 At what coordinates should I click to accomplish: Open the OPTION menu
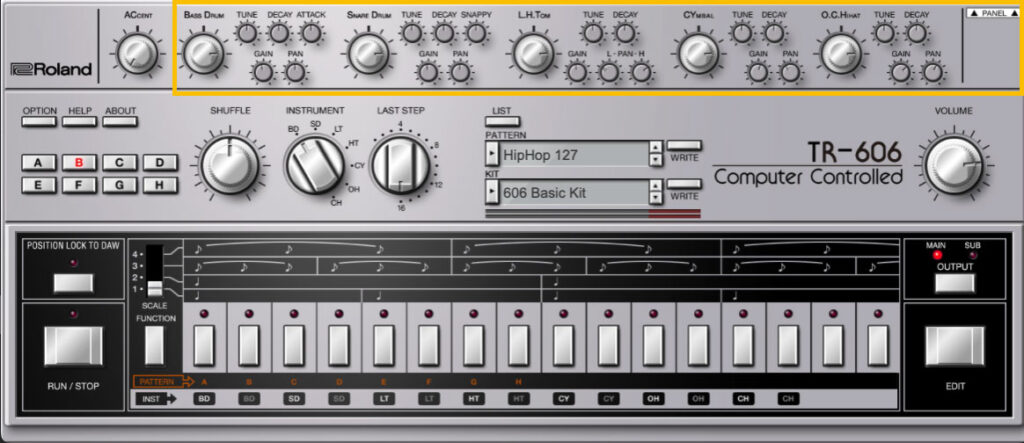(40, 121)
